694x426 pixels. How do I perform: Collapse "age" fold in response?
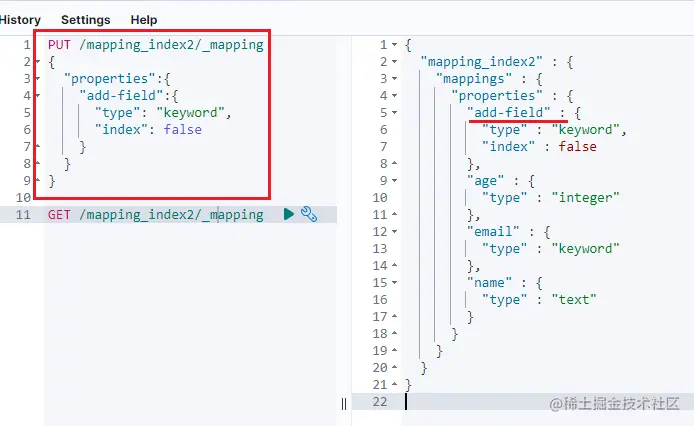[394, 180]
